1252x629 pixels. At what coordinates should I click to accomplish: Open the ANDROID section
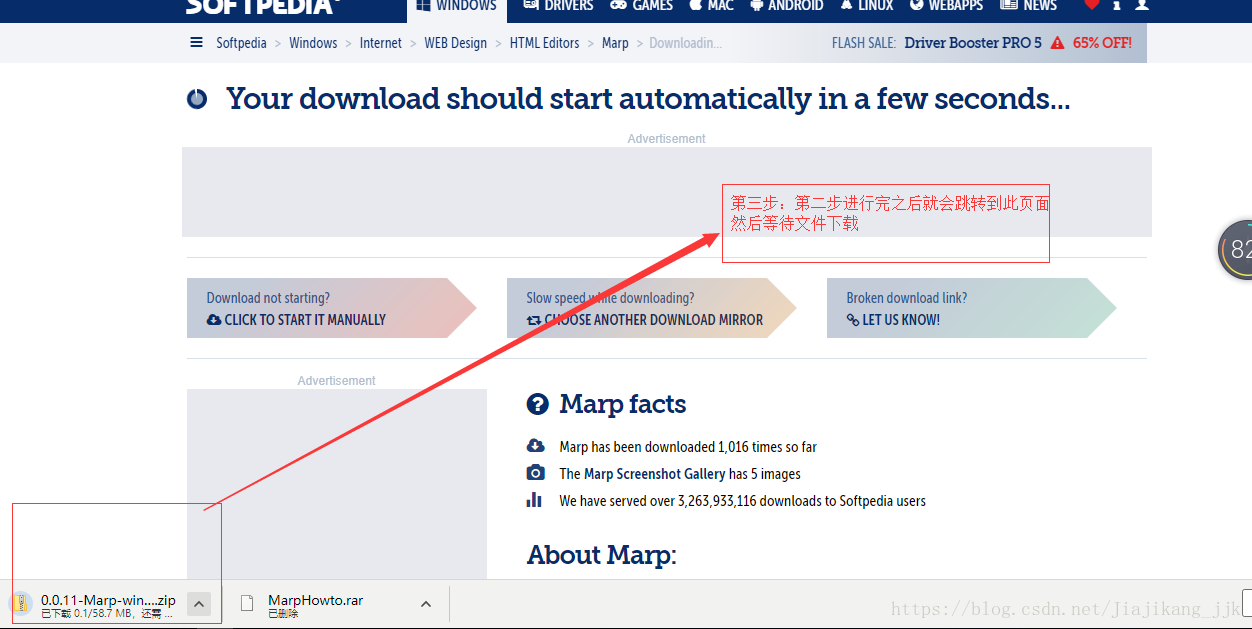tap(787, 6)
